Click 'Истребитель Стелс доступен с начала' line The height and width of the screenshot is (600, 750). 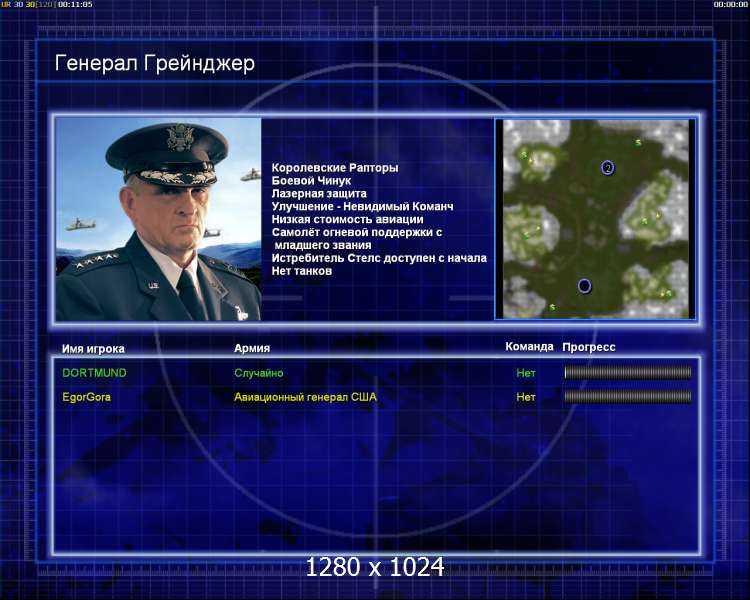(379, 258)
